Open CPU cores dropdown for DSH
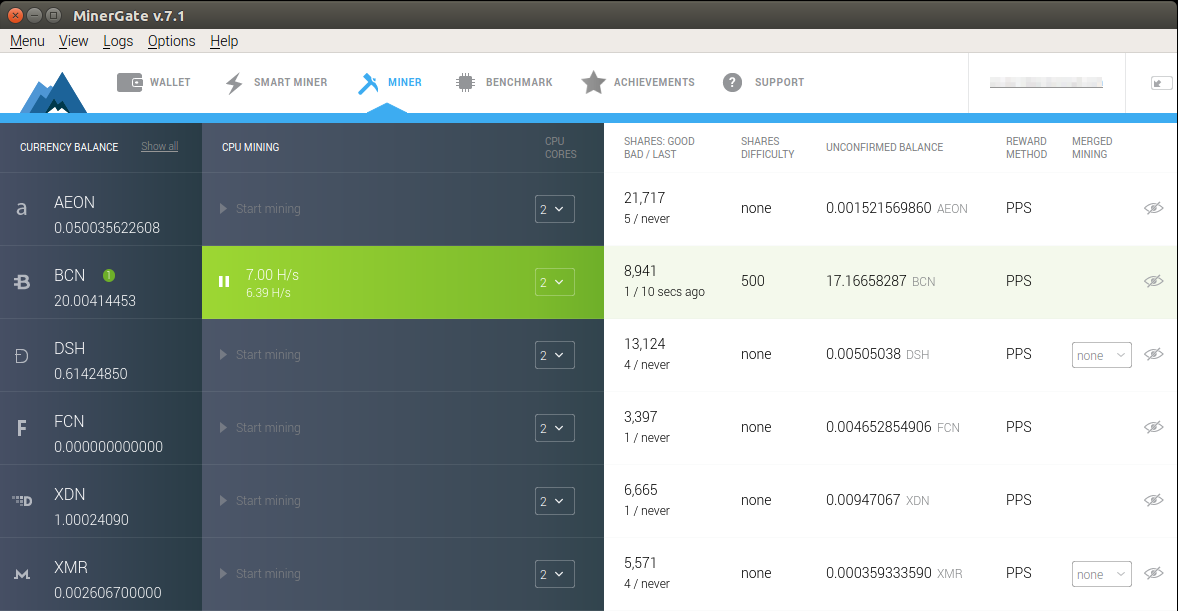This screenshot has height=611, width=1178. point(554,355)
